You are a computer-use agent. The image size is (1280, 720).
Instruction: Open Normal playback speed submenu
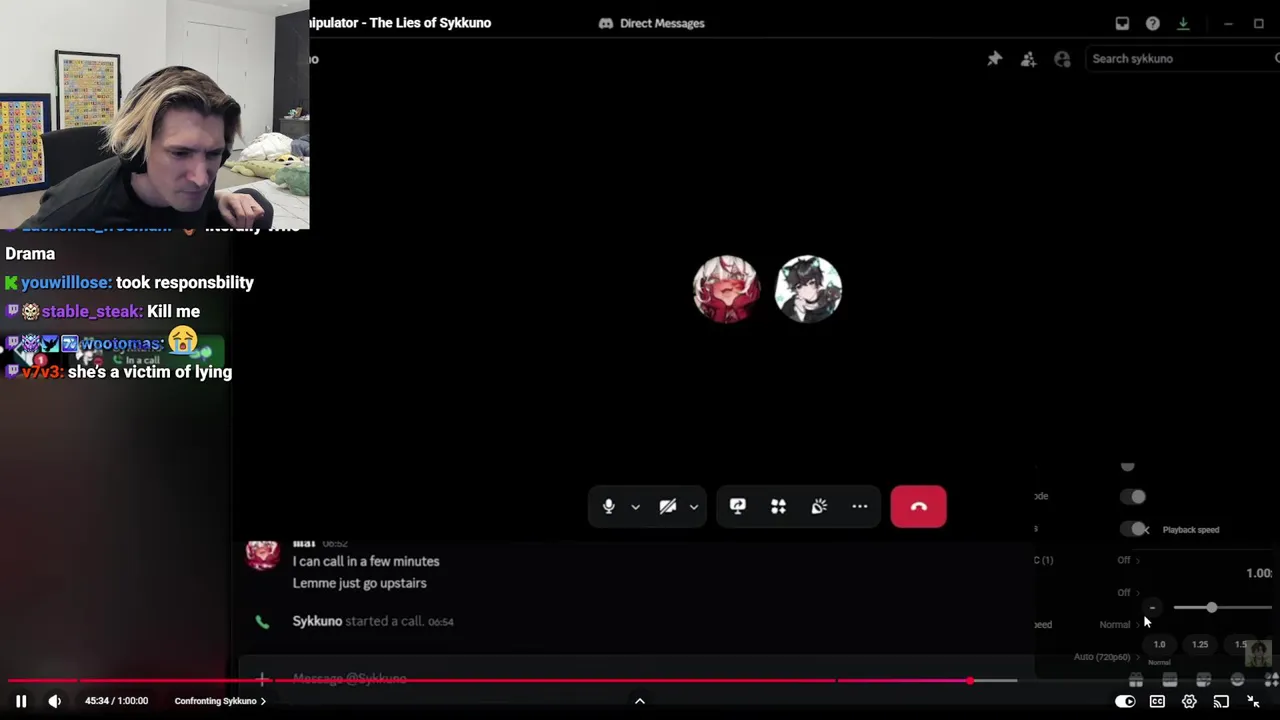(1120, 624)
